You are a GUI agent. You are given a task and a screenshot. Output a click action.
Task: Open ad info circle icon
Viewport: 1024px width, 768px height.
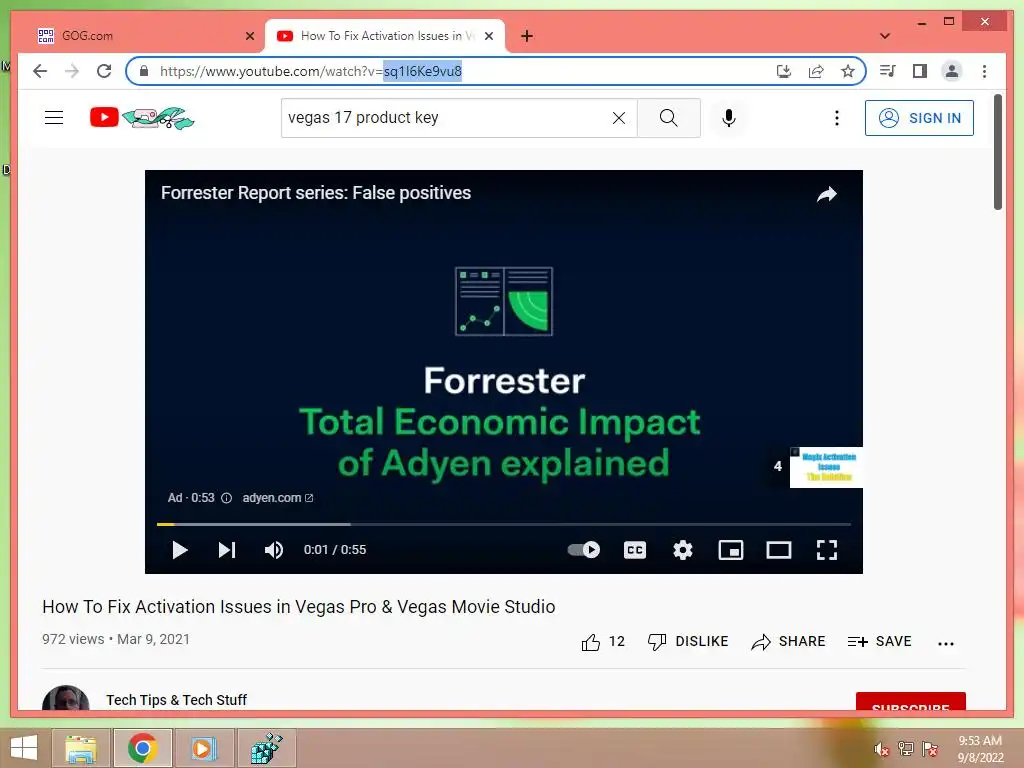pyautogui.click(x=227, y=498)
